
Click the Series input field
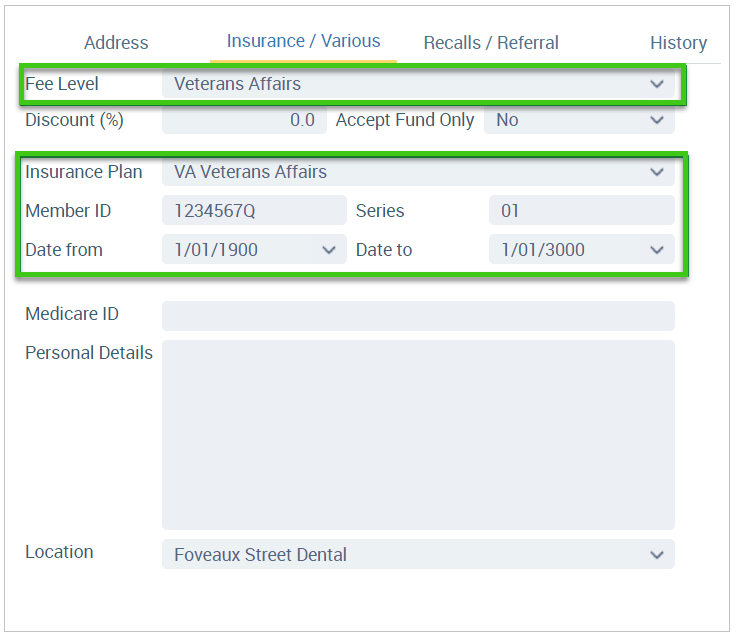click(582, 210)
